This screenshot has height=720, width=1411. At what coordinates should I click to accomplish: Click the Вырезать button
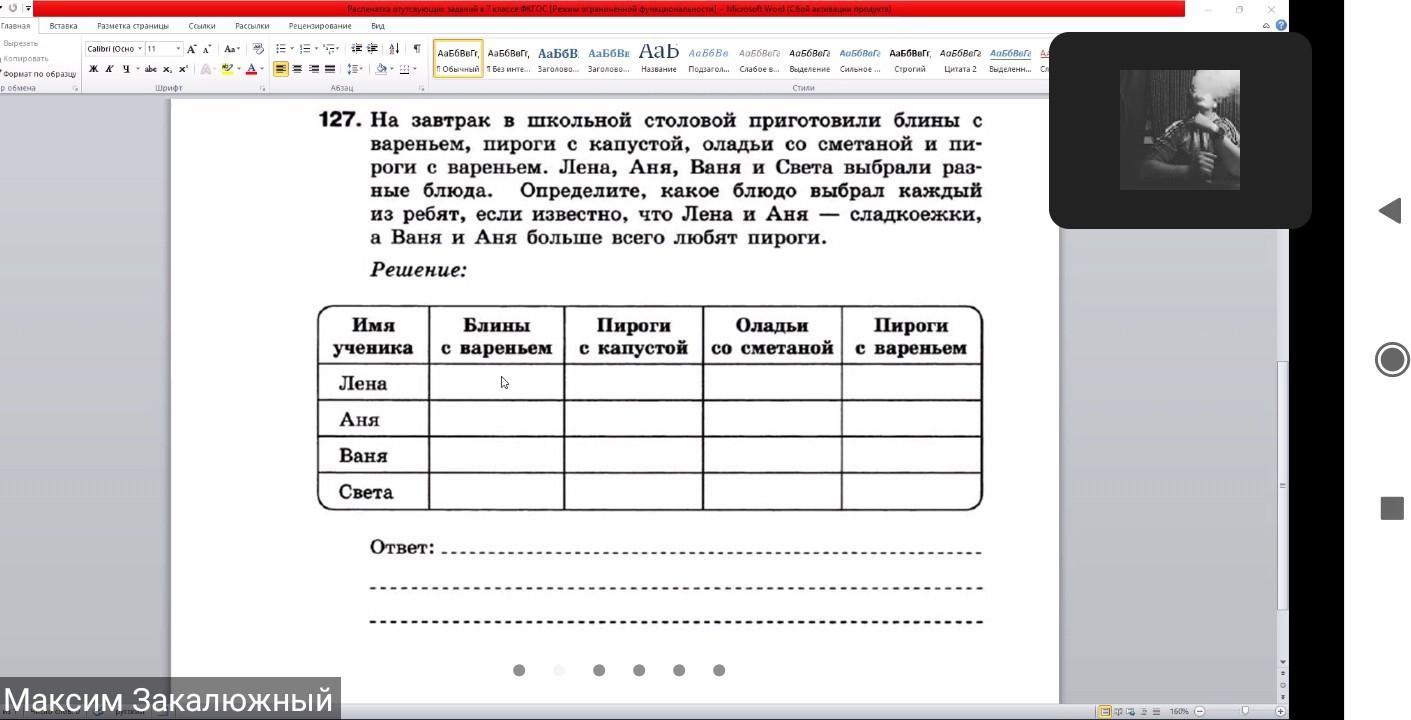(19, 44)
